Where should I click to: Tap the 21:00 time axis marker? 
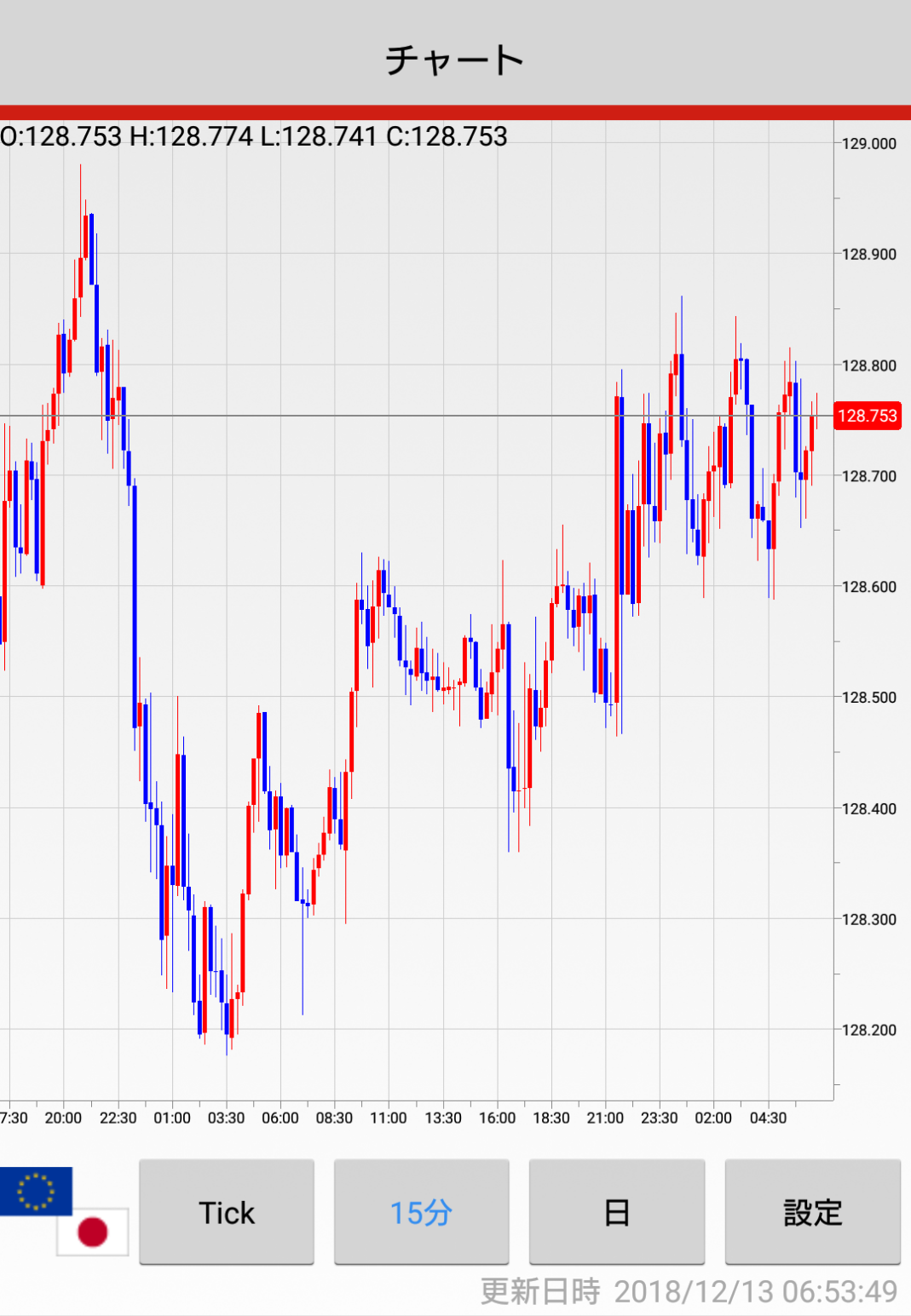pos(605,1118)
